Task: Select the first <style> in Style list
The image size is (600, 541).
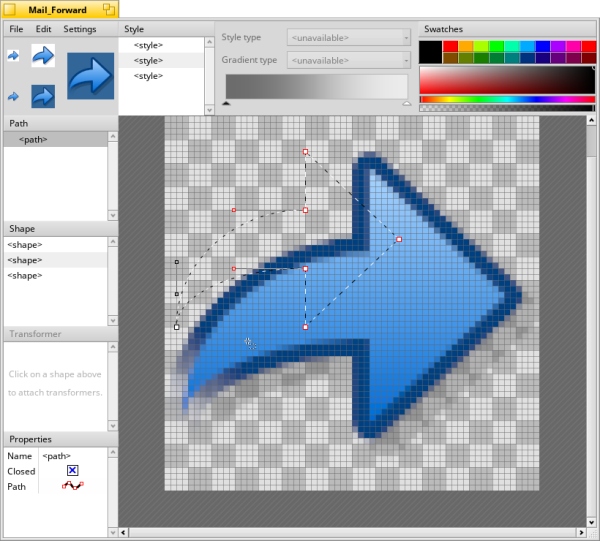Action: [x=148, y=46]
